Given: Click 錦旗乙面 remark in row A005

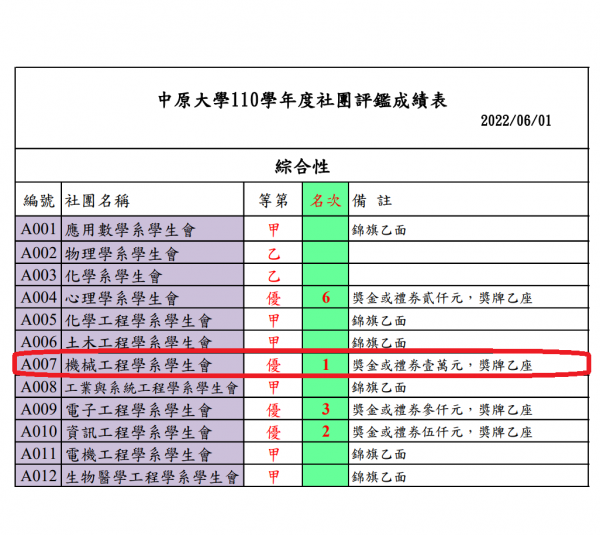Looking at the screenshot, I should pos(379,321).
